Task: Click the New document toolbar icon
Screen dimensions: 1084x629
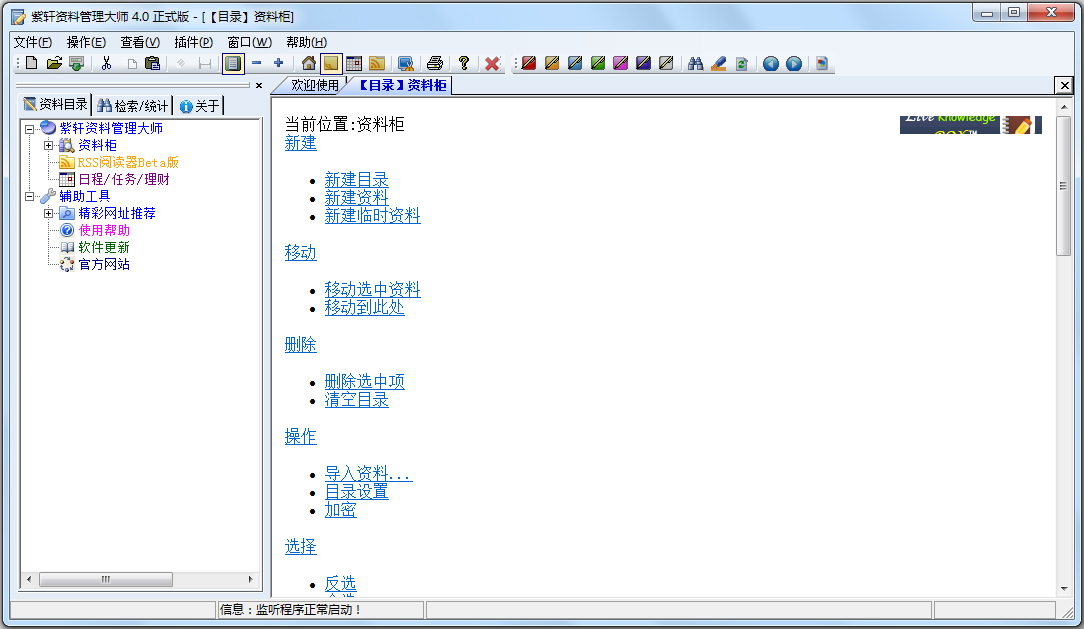Action: (31, 64)
